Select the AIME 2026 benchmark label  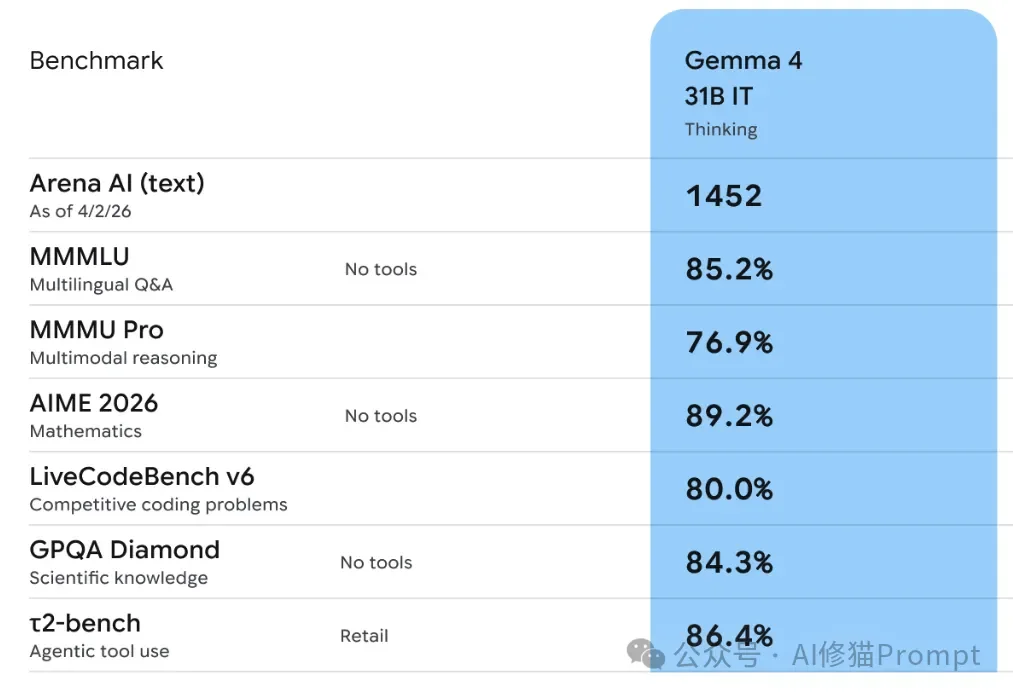94,403
